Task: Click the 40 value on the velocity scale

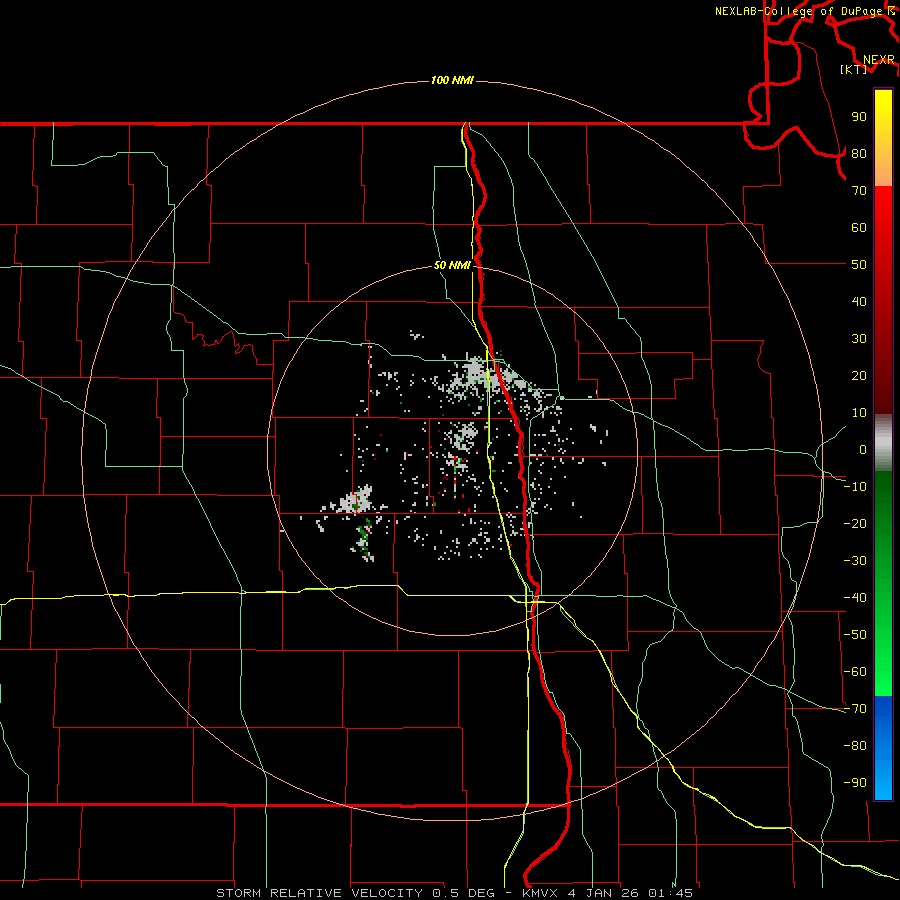Action: (859, 301)
